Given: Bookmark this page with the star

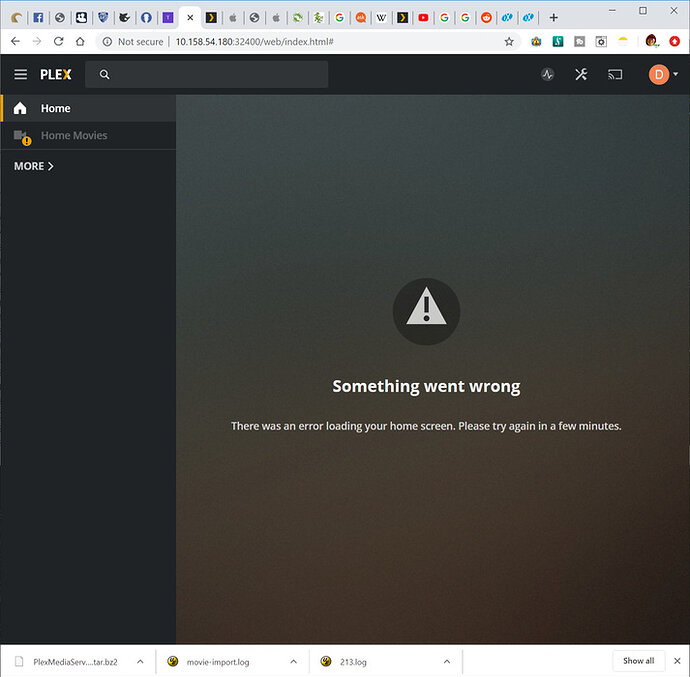Looking at the screenshot, I should [x=509, y=42].
